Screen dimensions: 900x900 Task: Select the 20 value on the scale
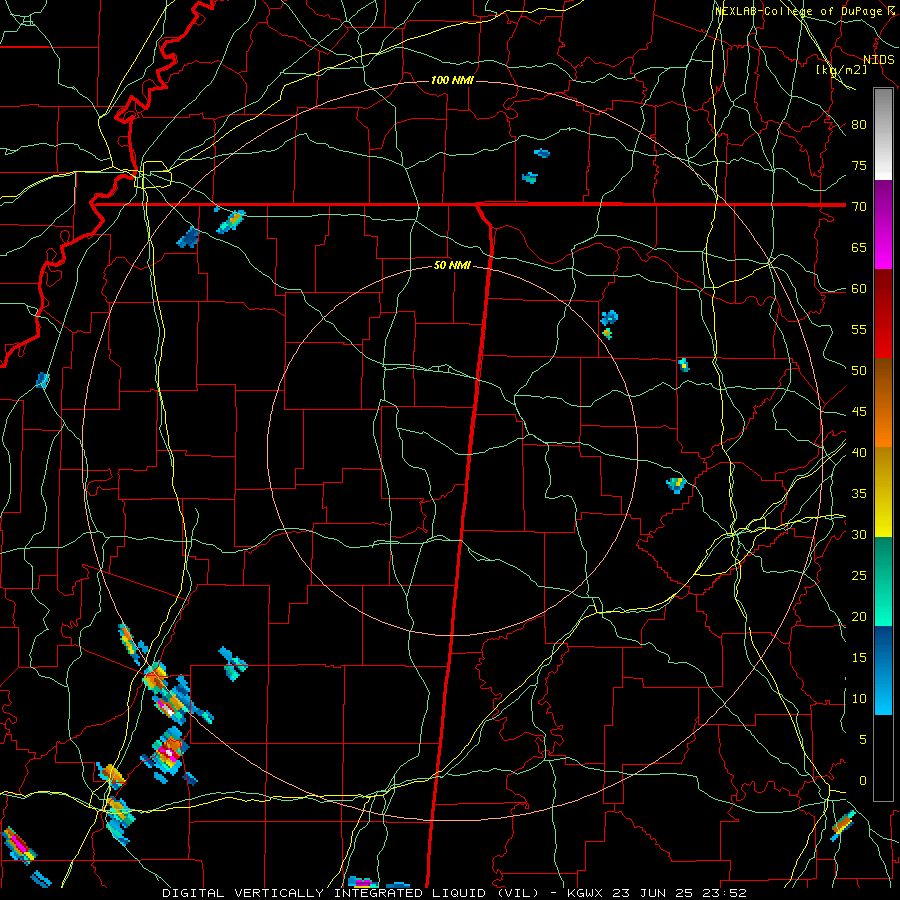(859, 616)
